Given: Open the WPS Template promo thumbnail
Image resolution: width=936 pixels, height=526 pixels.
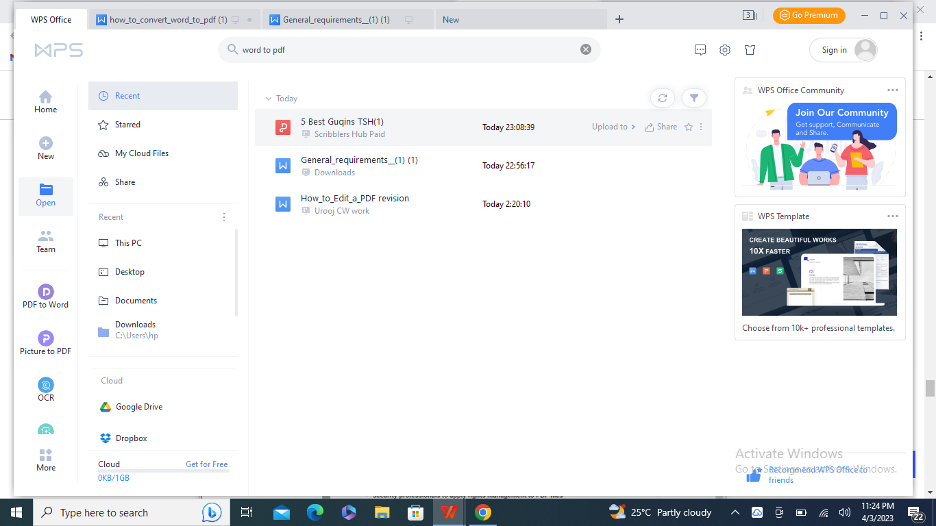Looking at the screenshot, I should click(819, 272).
